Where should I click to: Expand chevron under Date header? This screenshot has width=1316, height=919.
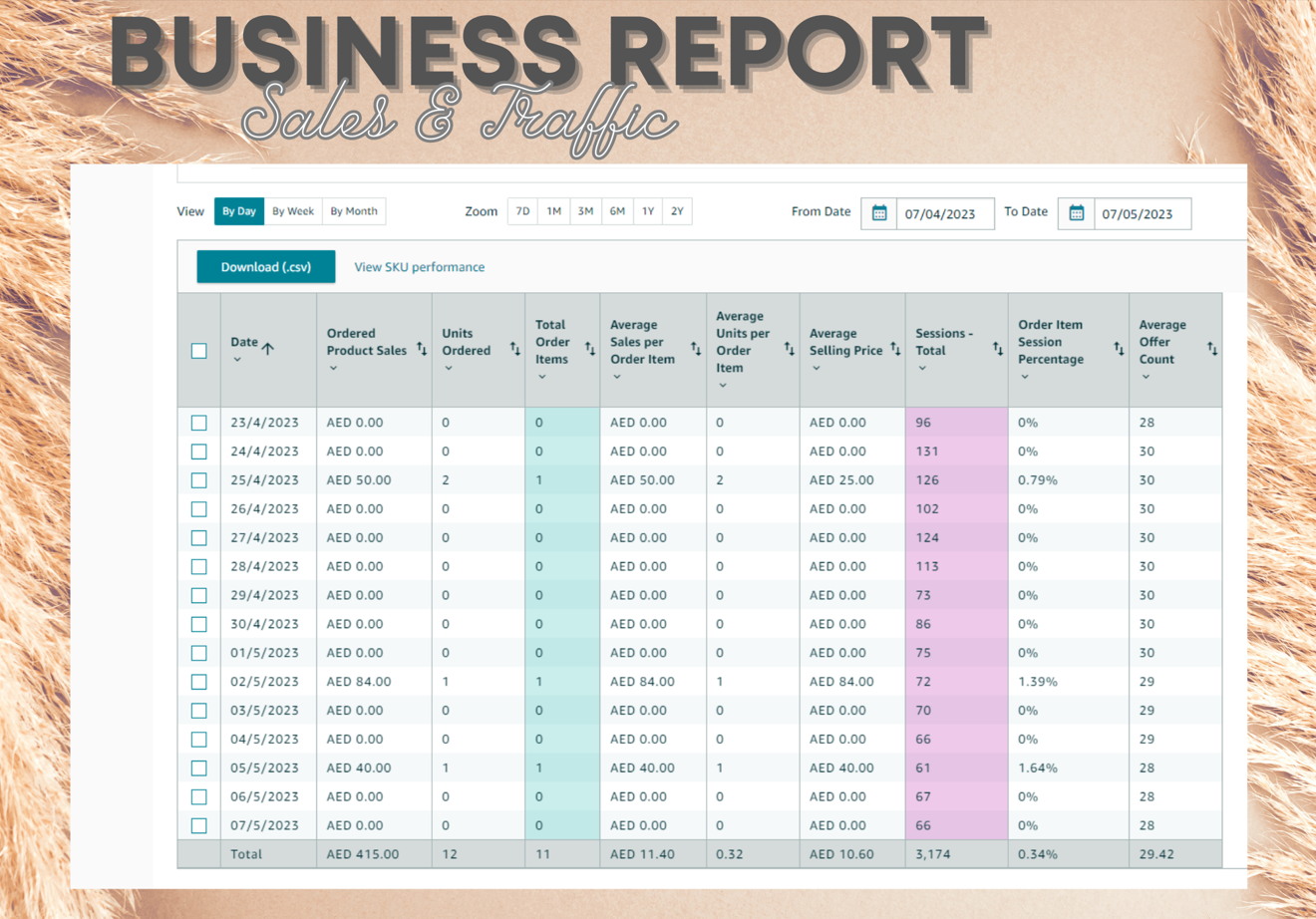point(237,360)
